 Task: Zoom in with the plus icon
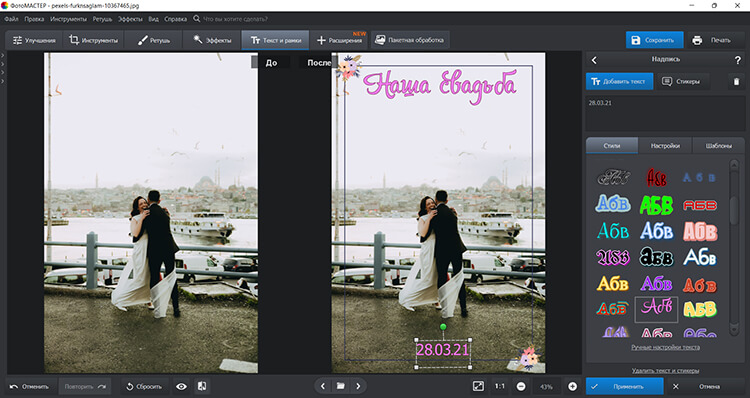tap(572, 387)
